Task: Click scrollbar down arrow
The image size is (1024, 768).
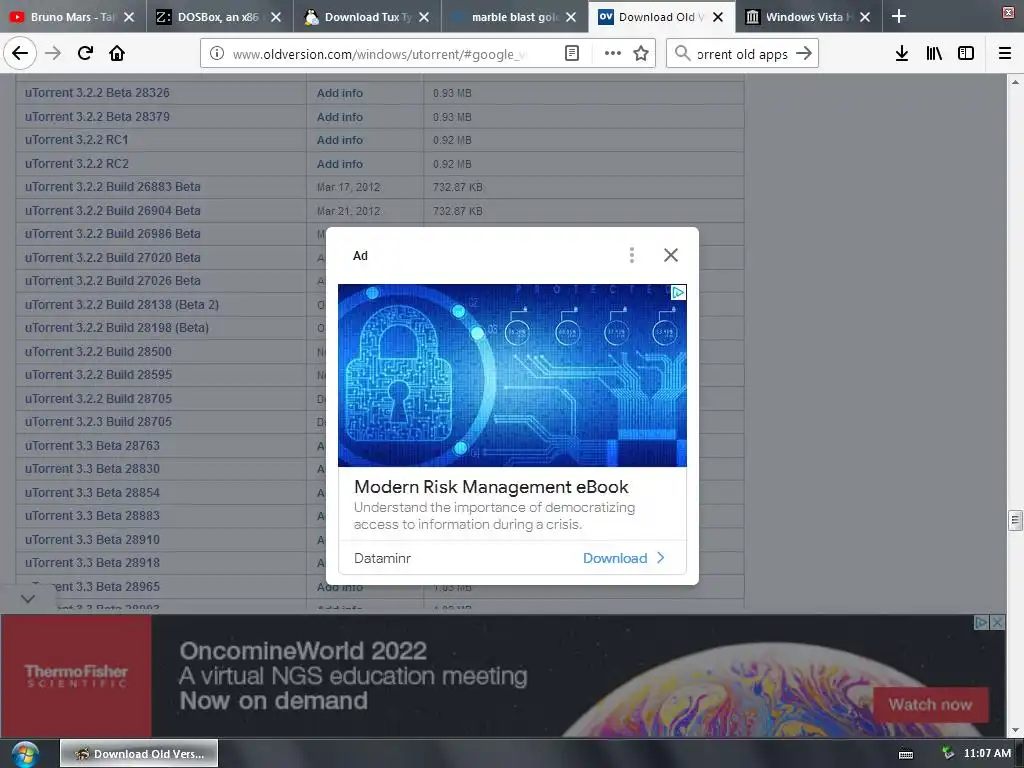Action: coord(1015,730)
